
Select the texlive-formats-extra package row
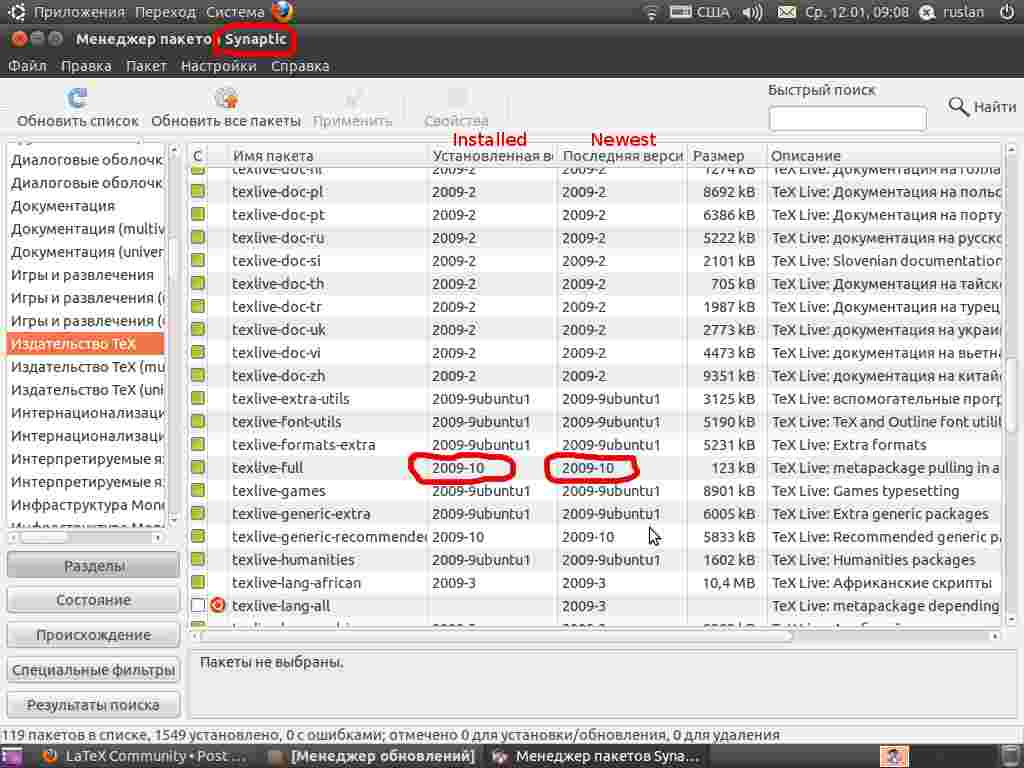[x=596, y=445]
